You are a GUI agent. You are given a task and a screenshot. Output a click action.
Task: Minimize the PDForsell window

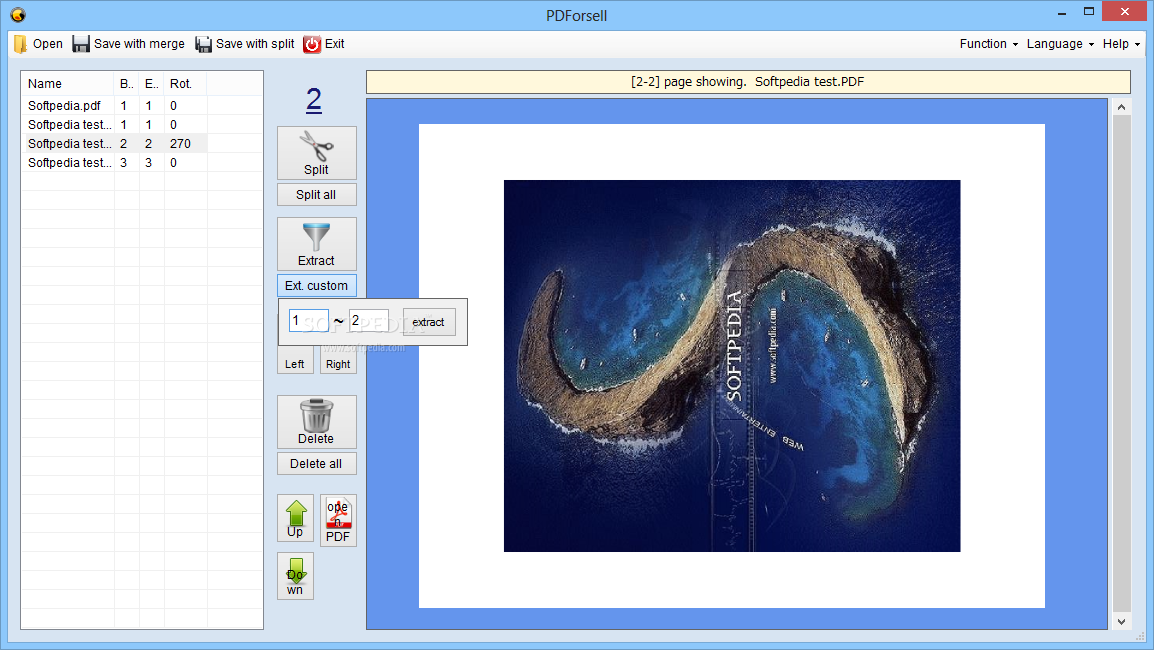click(1062, 13)
